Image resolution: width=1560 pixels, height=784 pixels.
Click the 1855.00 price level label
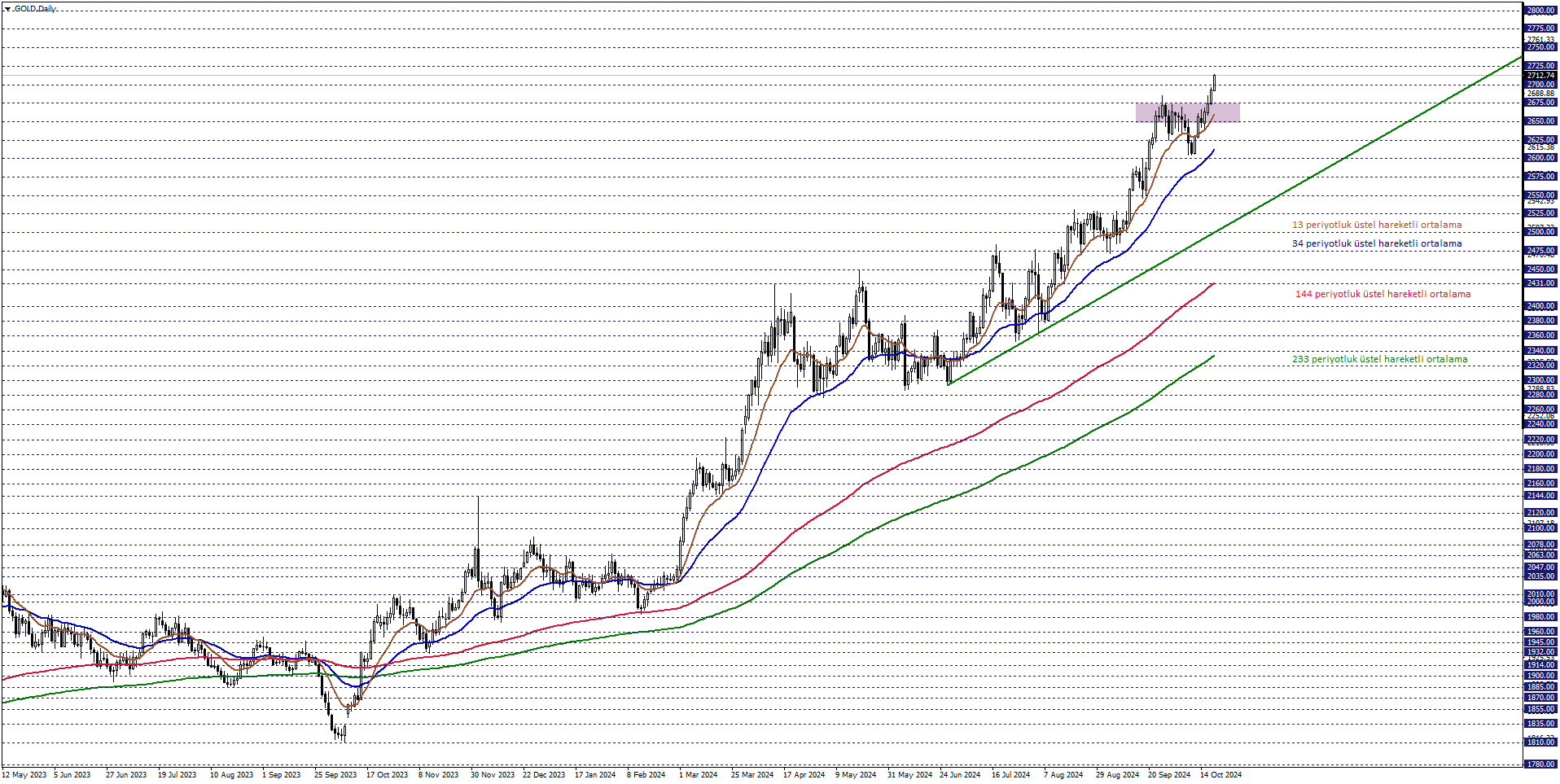coord(1540,709)
